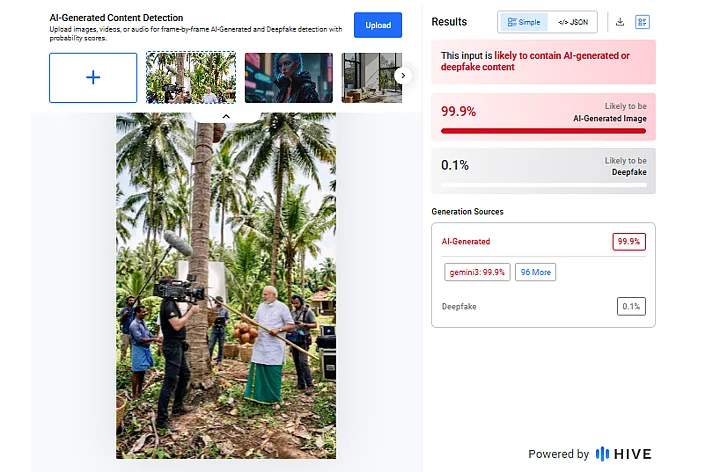
Task: Download the detection results
Action: 620,22
